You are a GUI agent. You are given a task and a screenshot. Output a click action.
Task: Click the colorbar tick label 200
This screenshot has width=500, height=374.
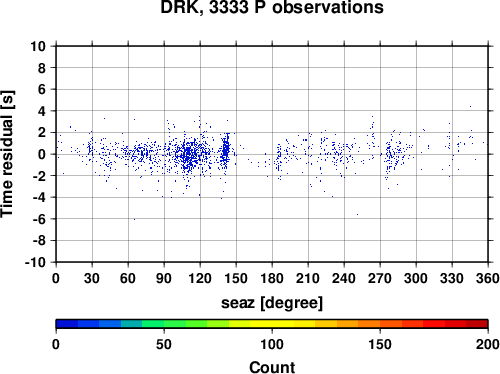point(487,344)
